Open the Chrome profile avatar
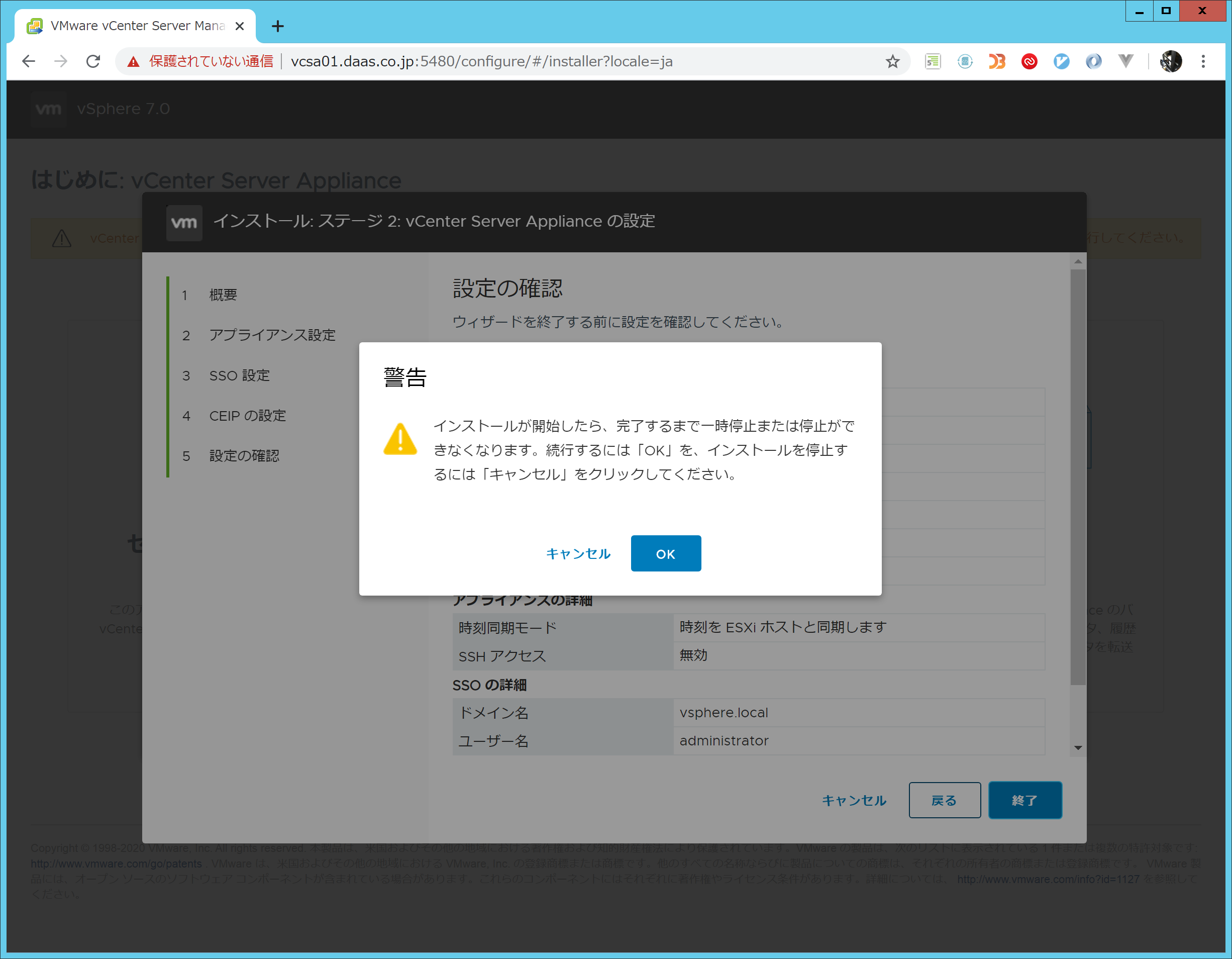1232x959 pixels. pyautogui.click(x=1171, y=61)
